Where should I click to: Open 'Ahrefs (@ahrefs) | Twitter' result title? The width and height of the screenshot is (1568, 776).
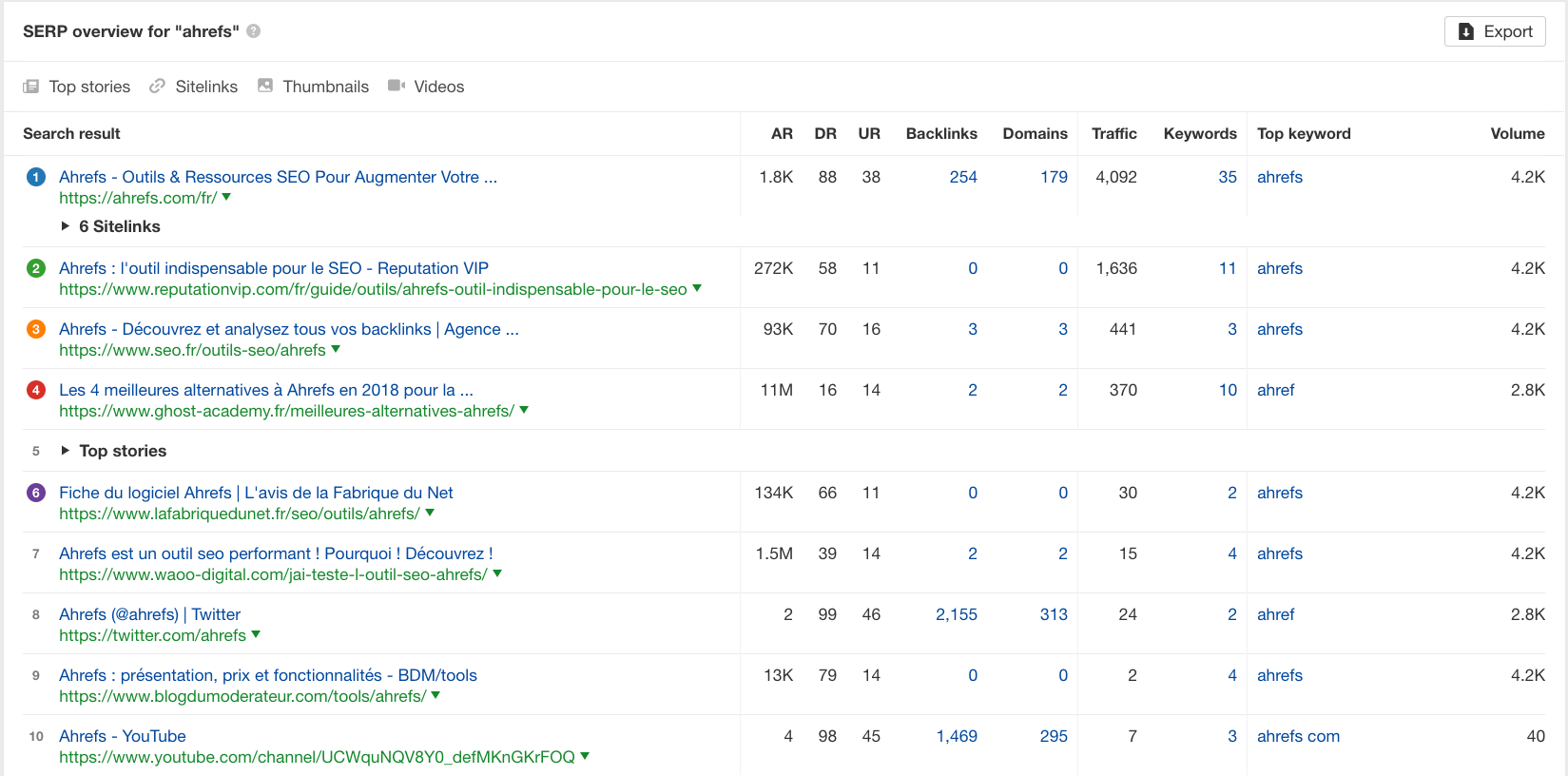pyautogui.click(x=149, y=614)
